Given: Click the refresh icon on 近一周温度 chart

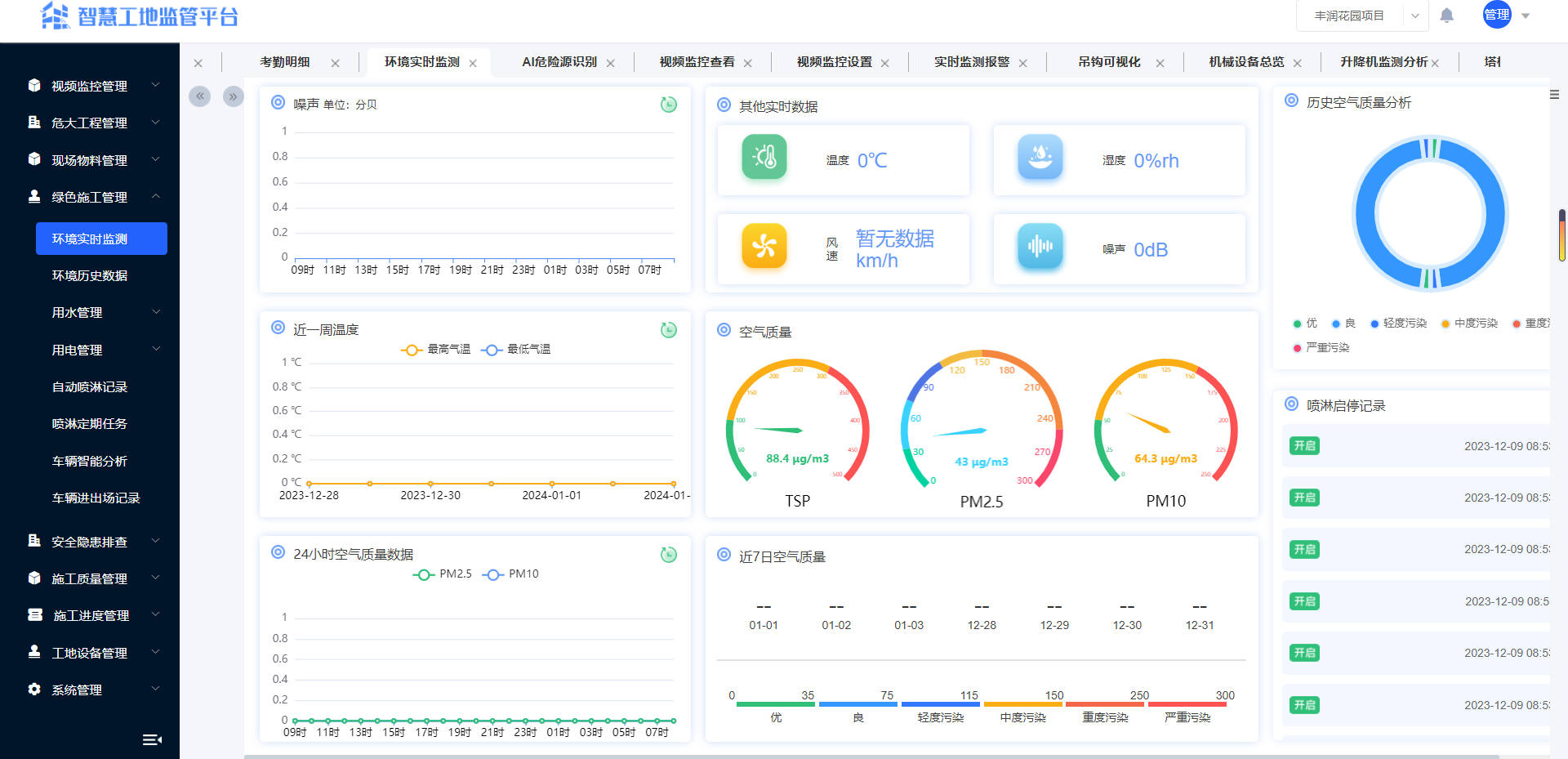Looking at the screenshot, I should pyautogui.click(x=669, y=330).
